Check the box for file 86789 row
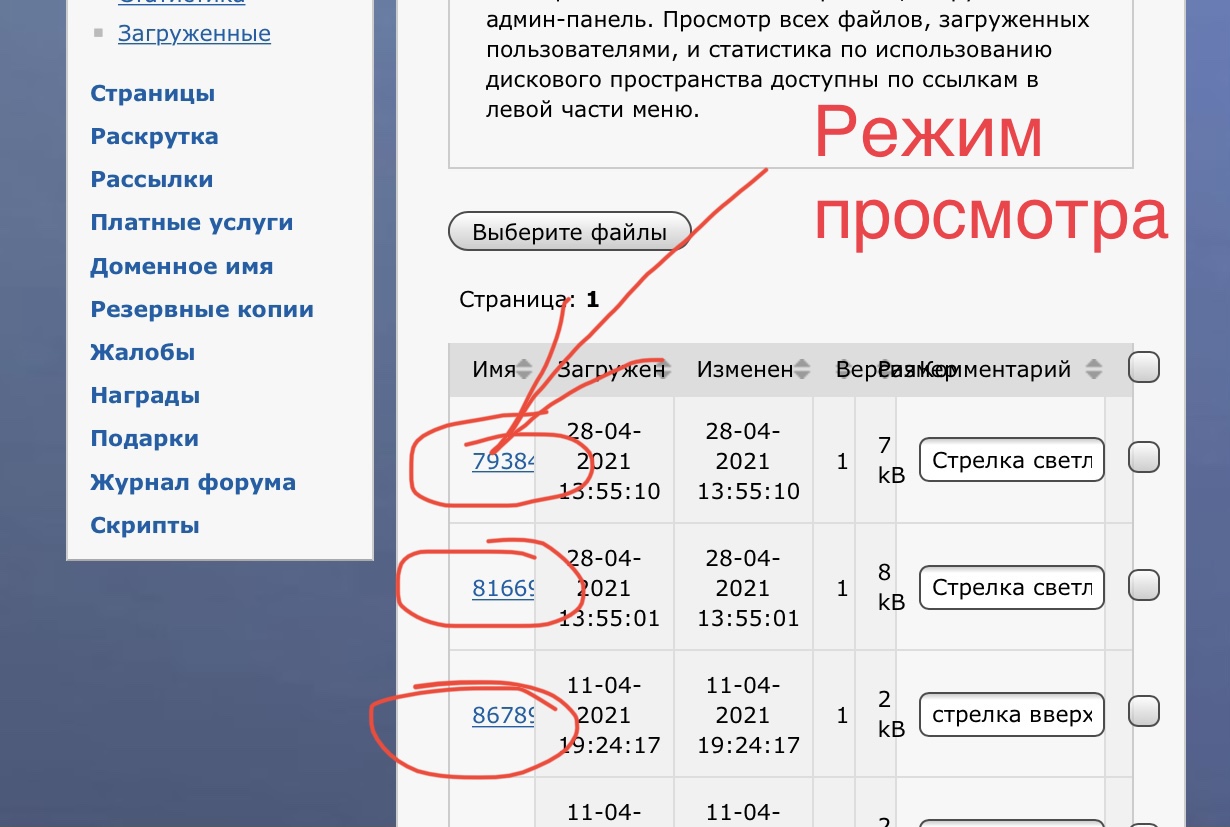Screen dimensions: 1230x827 pos(1144,712)
